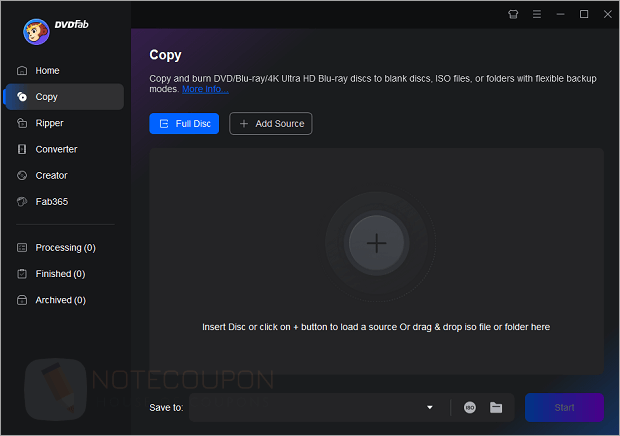Open Fab365 from the sidebar
620x436 pixels.
[x=51, y=201]
